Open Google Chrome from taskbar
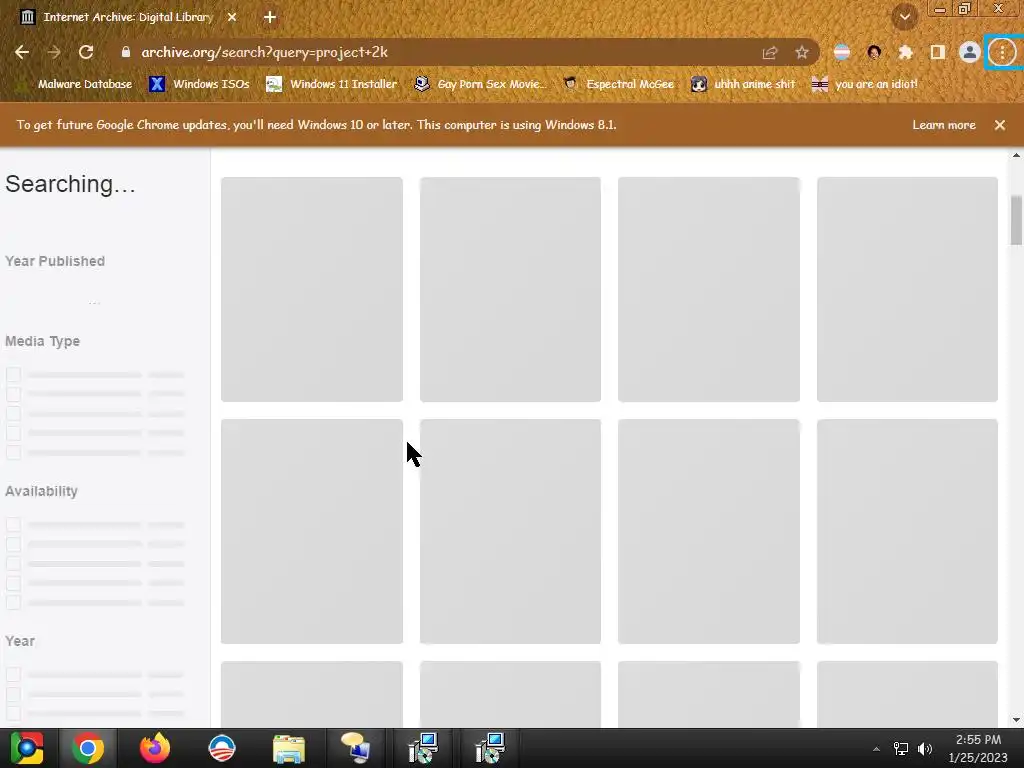Image resolution: width=1024 pixels, height=768 pixels. pyautogui.click(x=88, y=748)
